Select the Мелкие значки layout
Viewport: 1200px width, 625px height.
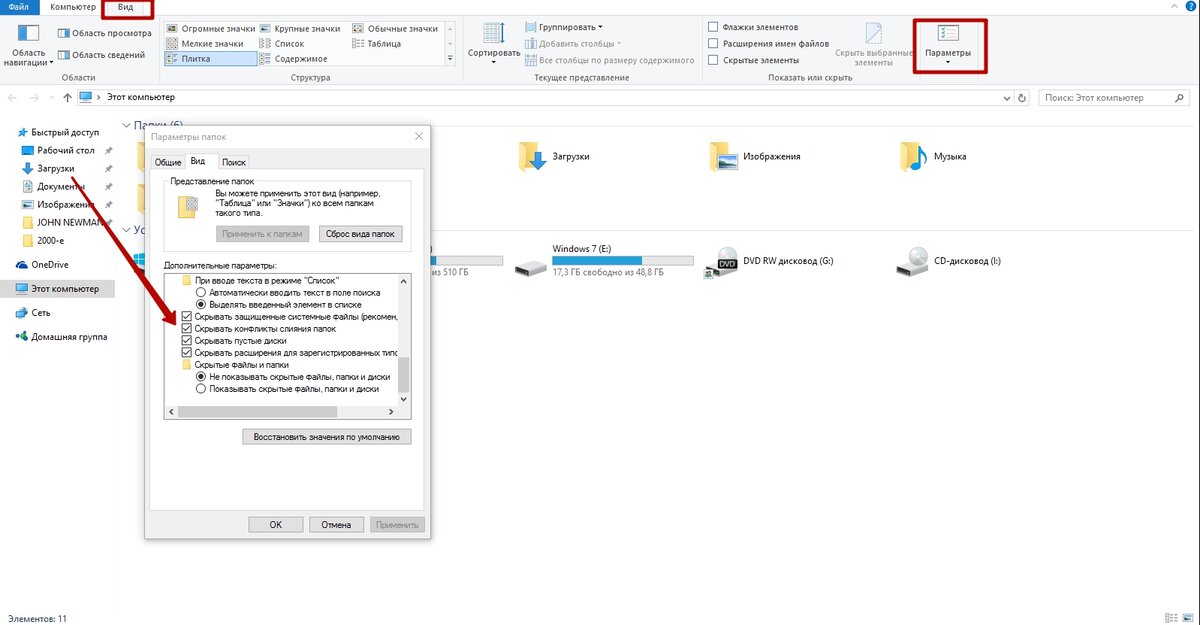[x=204, y=43]
